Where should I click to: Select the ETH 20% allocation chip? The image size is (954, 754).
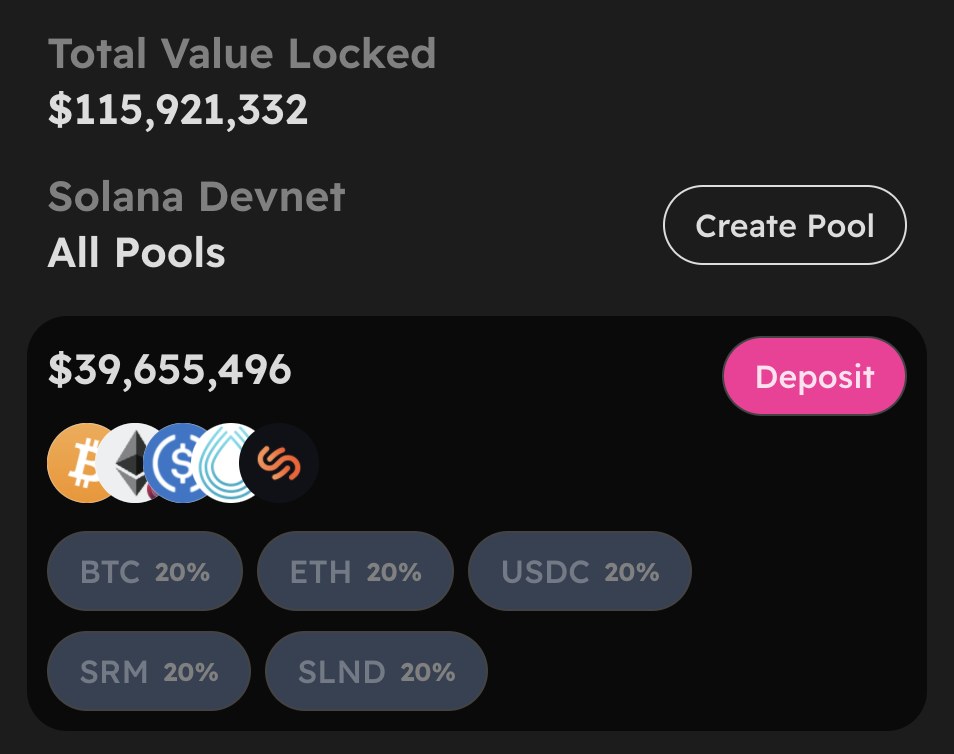pyautogui.click(x=355, y=571)
